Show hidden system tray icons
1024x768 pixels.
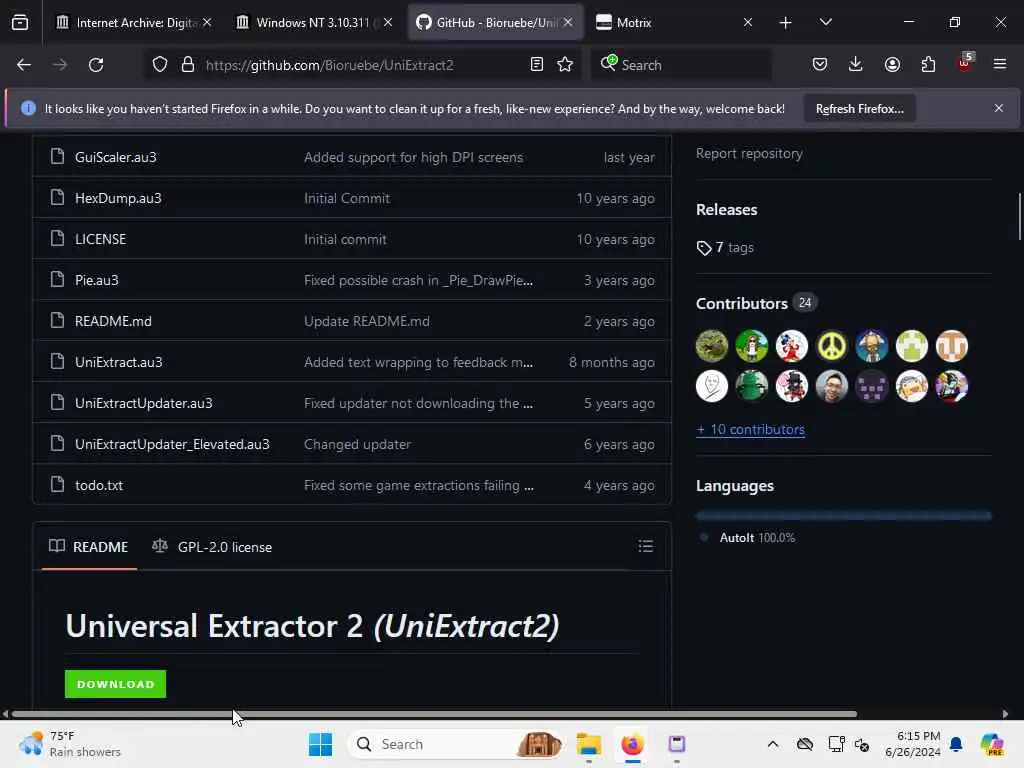pos(773,744)
